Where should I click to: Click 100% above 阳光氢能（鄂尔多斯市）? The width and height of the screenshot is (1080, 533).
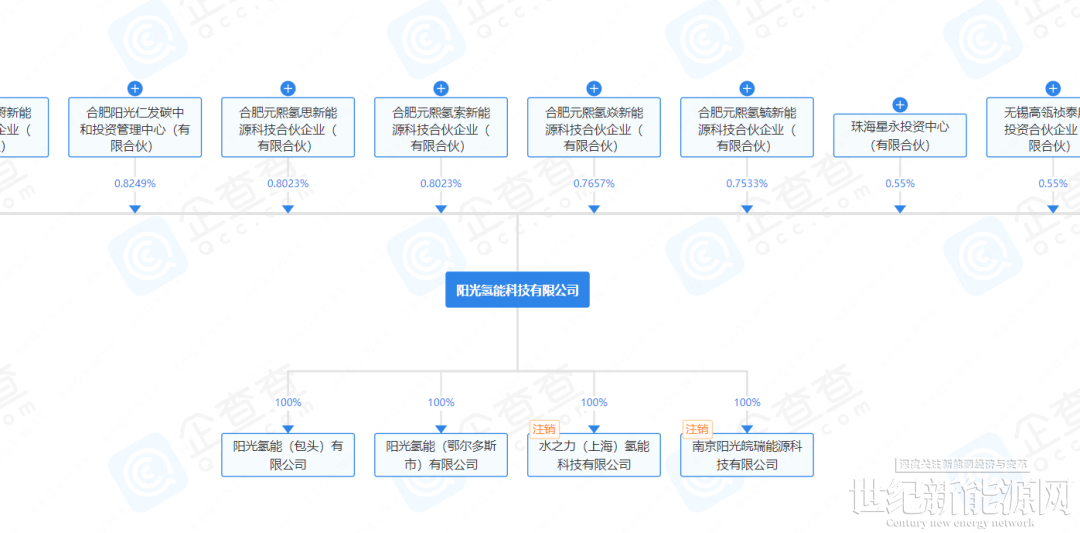coord(441,403)
